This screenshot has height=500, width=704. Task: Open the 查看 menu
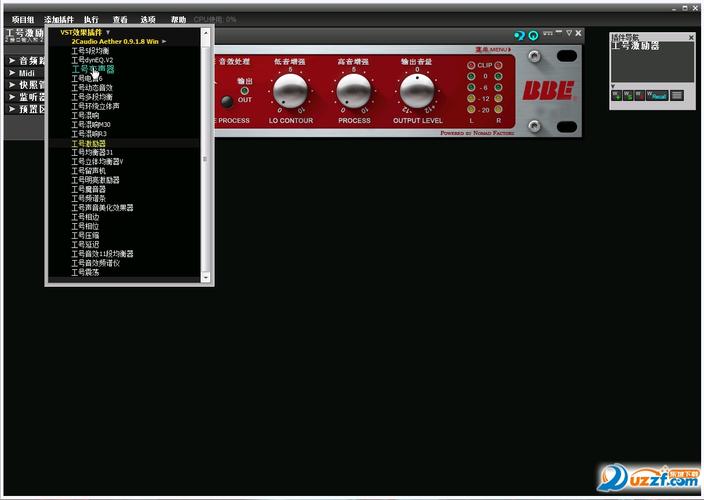click(120, 19)
